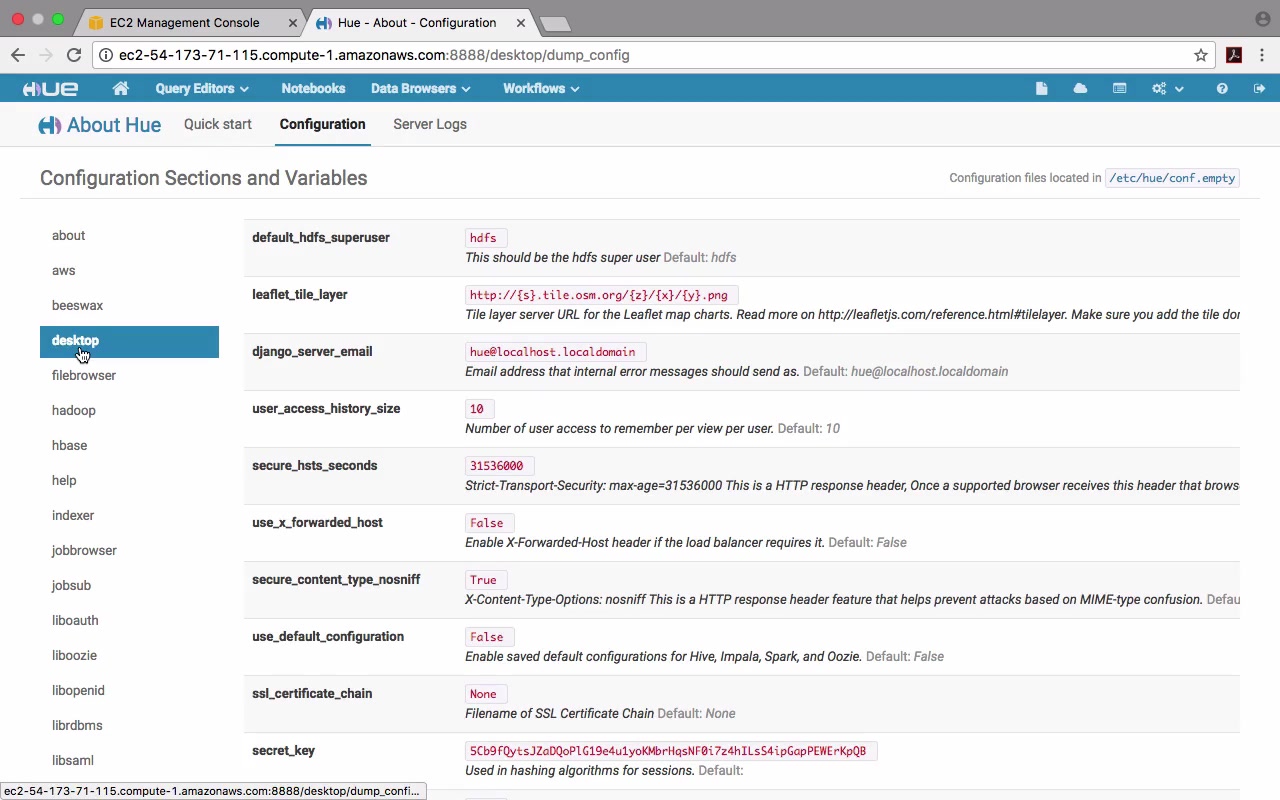1280x800 pixels.
Task: Open the Workflows dropdown menu
Action: [x=540, y=89]
